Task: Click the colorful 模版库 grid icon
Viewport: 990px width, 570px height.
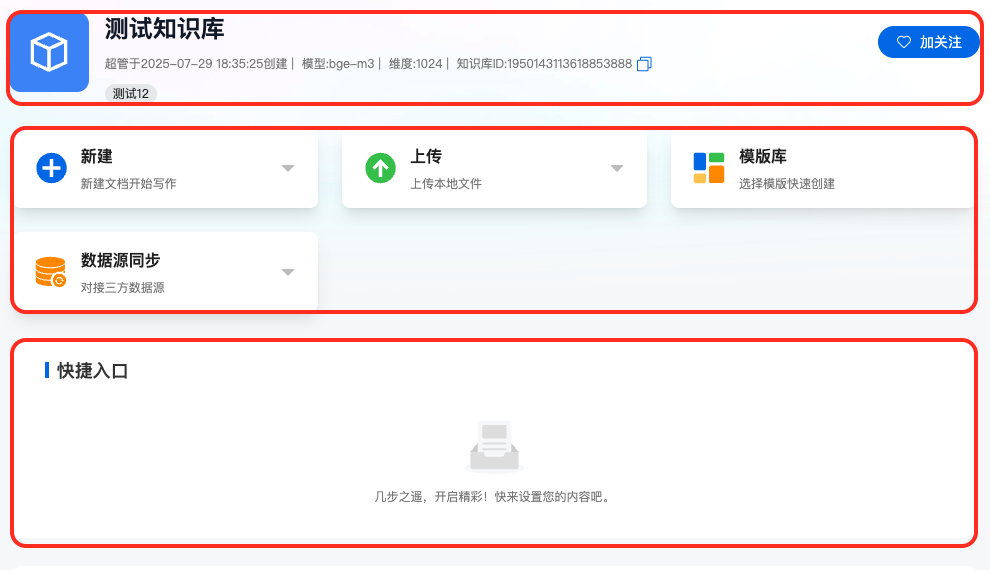Action: tap(708, 168)
